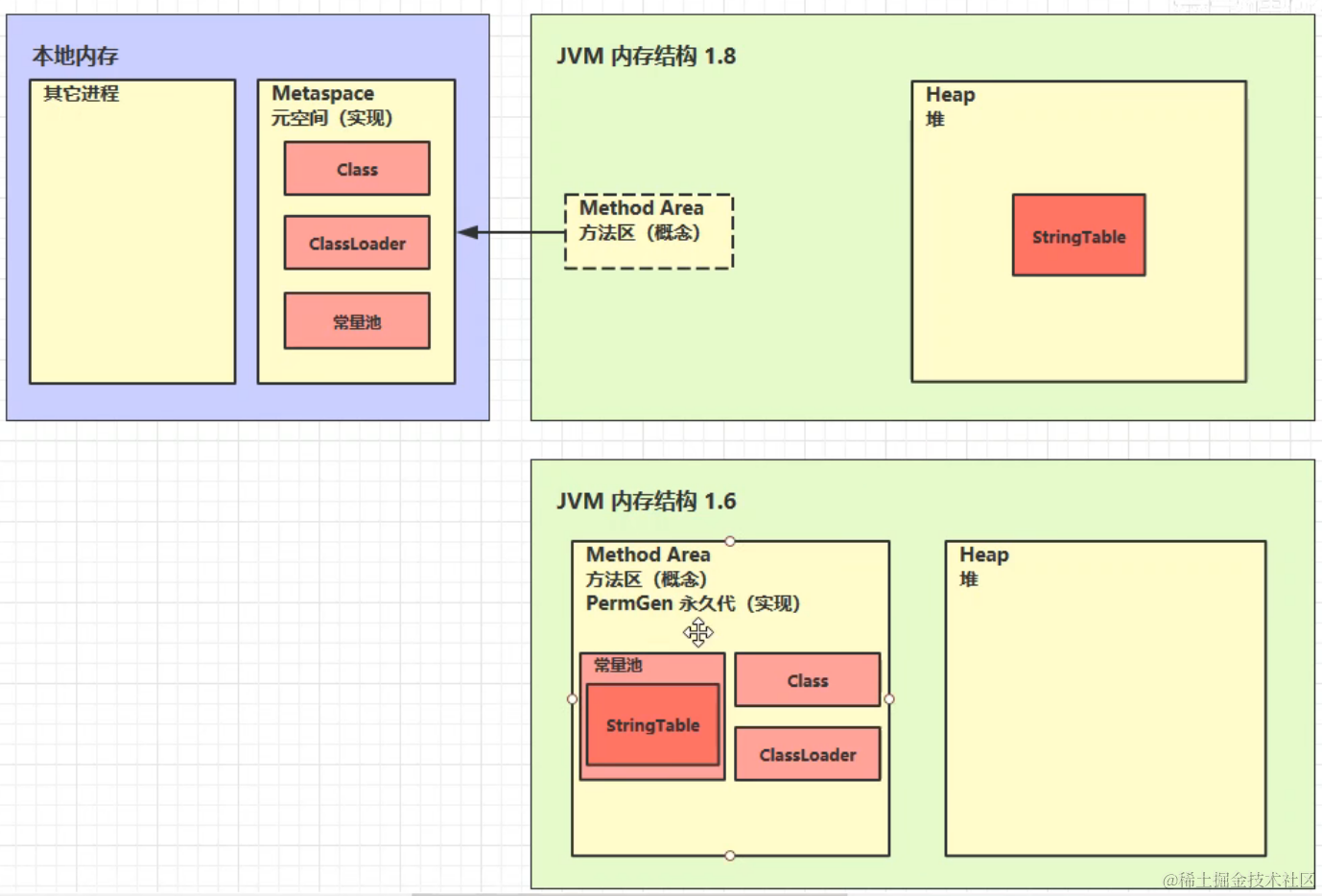
Task: Select the ClassLoader box in JVM 1.6 Method Area
Action: point(807,754)
